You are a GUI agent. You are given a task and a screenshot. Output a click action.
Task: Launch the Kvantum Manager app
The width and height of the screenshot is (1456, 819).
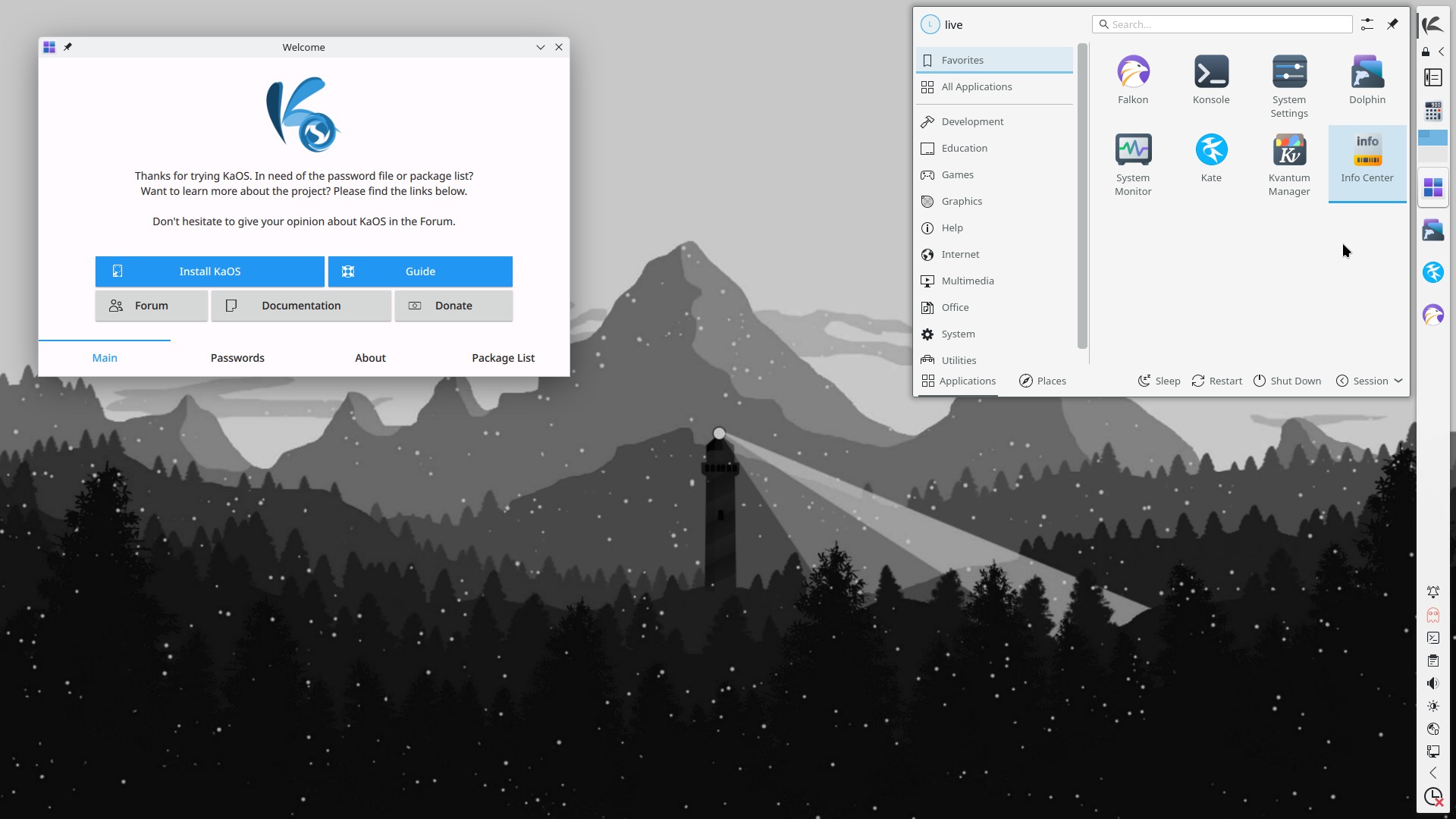[x=1289, y=164]
